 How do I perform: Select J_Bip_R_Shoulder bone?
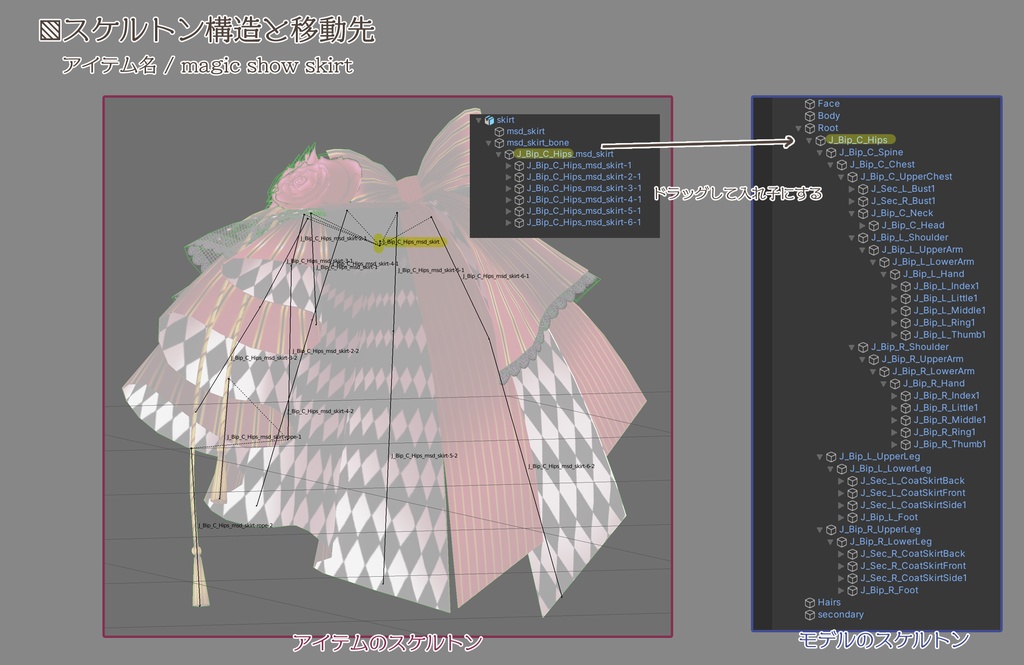pyautogui.click(x=910, y=347)
